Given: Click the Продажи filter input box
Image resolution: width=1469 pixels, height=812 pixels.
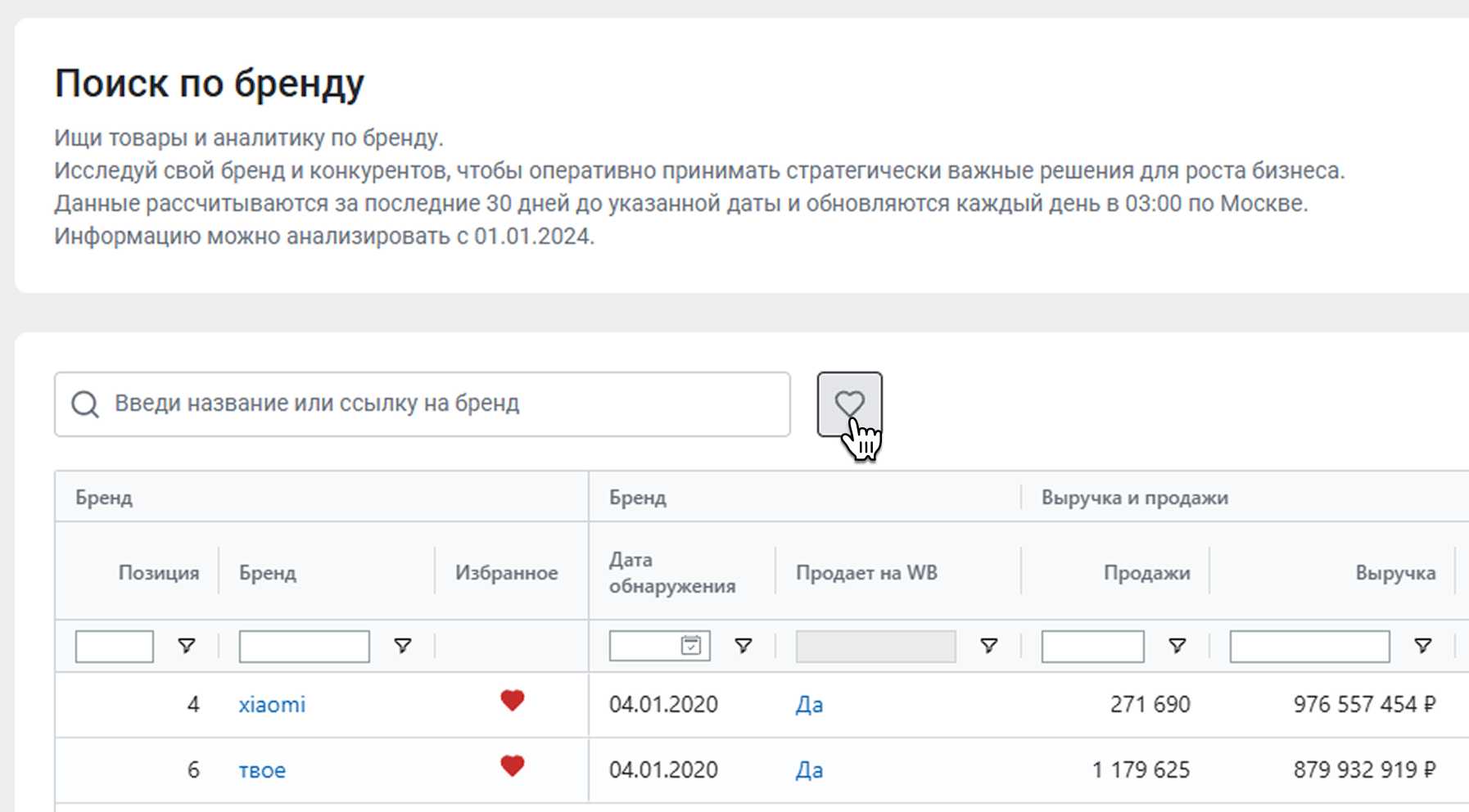Looking at the screenshot, I should point(1092,646).
